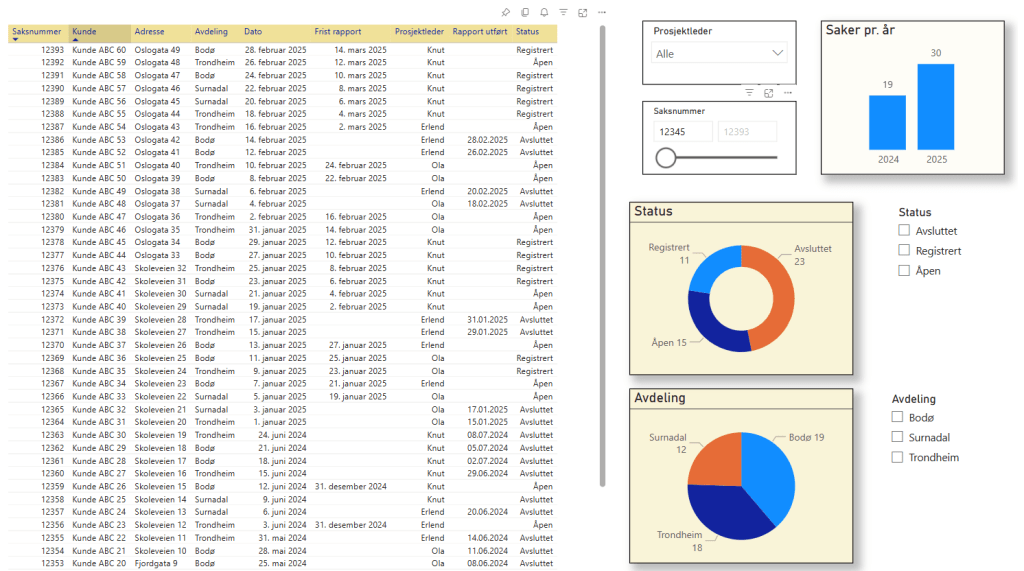The width and height of the screenshot is (1024, 571).
Task: Check the Avsluttet status checkbox
Action: (x=904, y=231)
